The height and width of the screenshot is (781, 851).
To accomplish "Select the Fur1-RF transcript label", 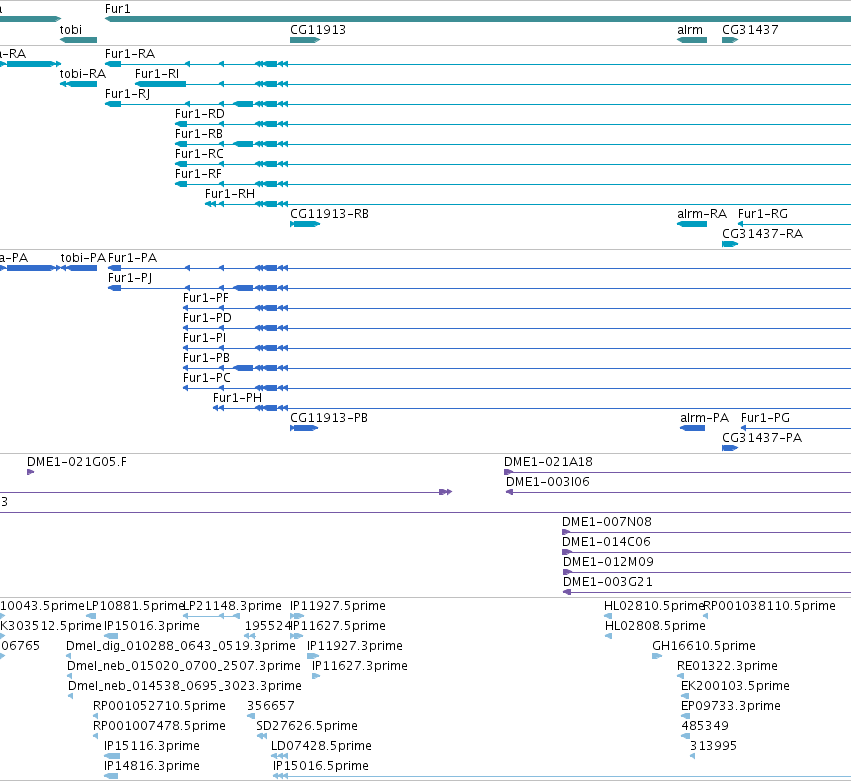I will tap(198, 174).
